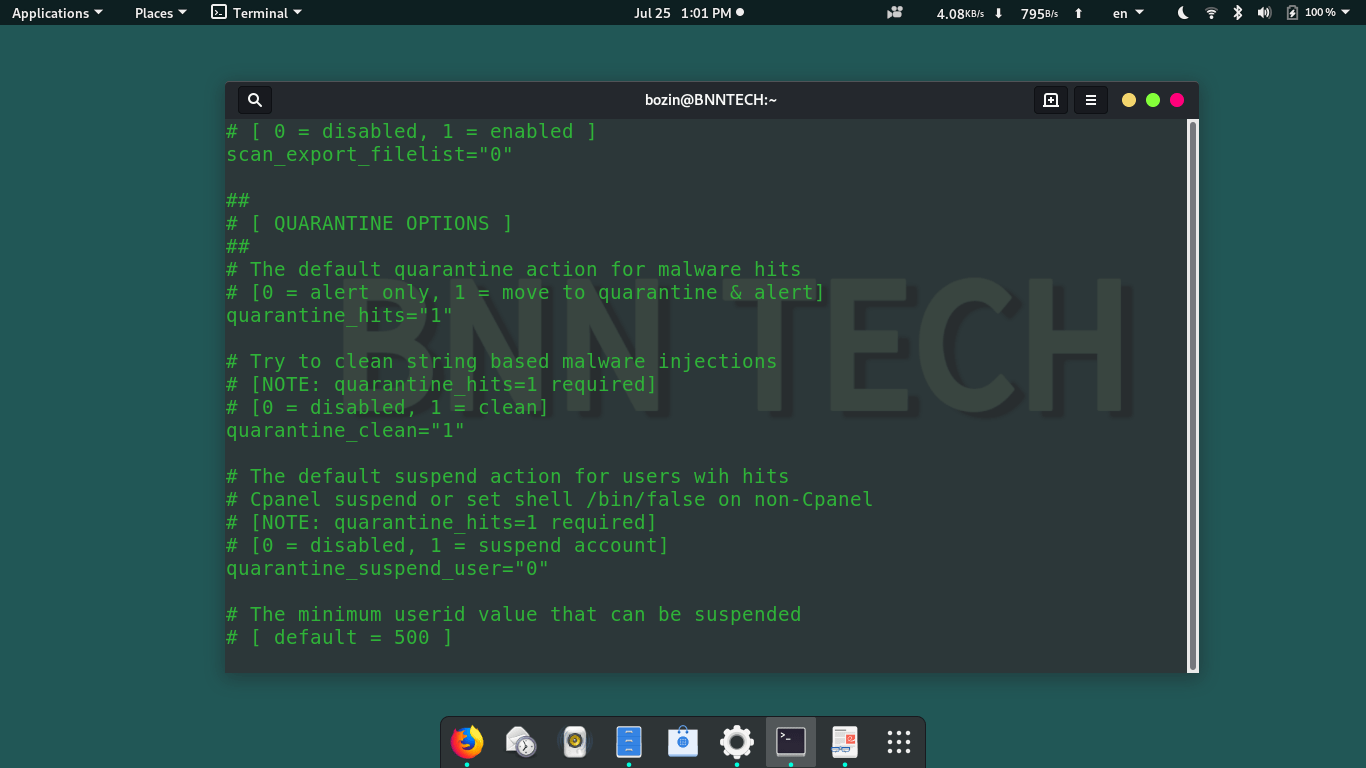This screenshot has width=1366, height=768.
Task: Toggle Wi-Fi using the top bar icon
Action: click(x=1210, y=13)
